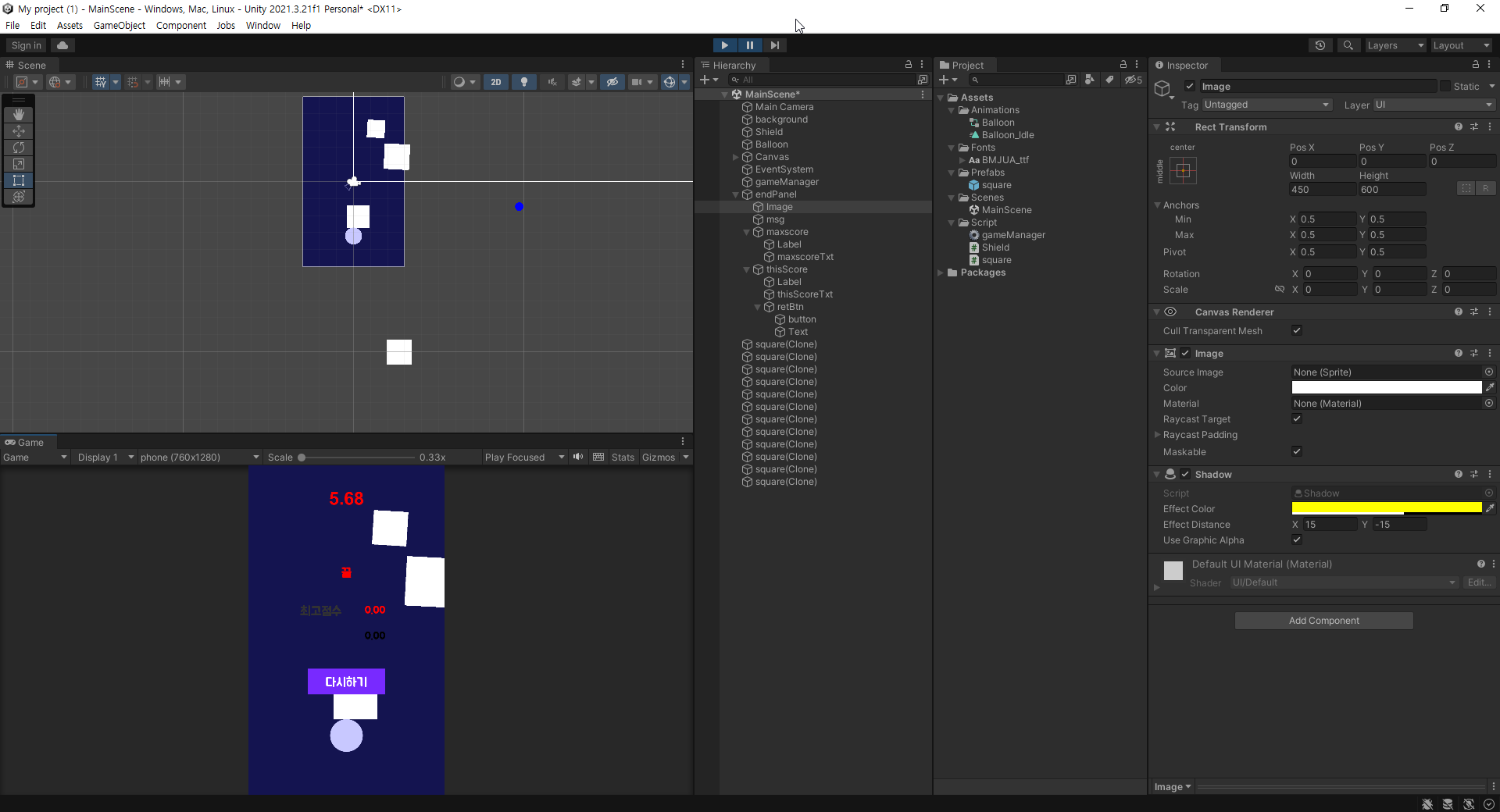The width and height of the screenshot is (1500, 812).
Task: Collapse the retBtn object in Hierarchy
Action: pos(758,308)
